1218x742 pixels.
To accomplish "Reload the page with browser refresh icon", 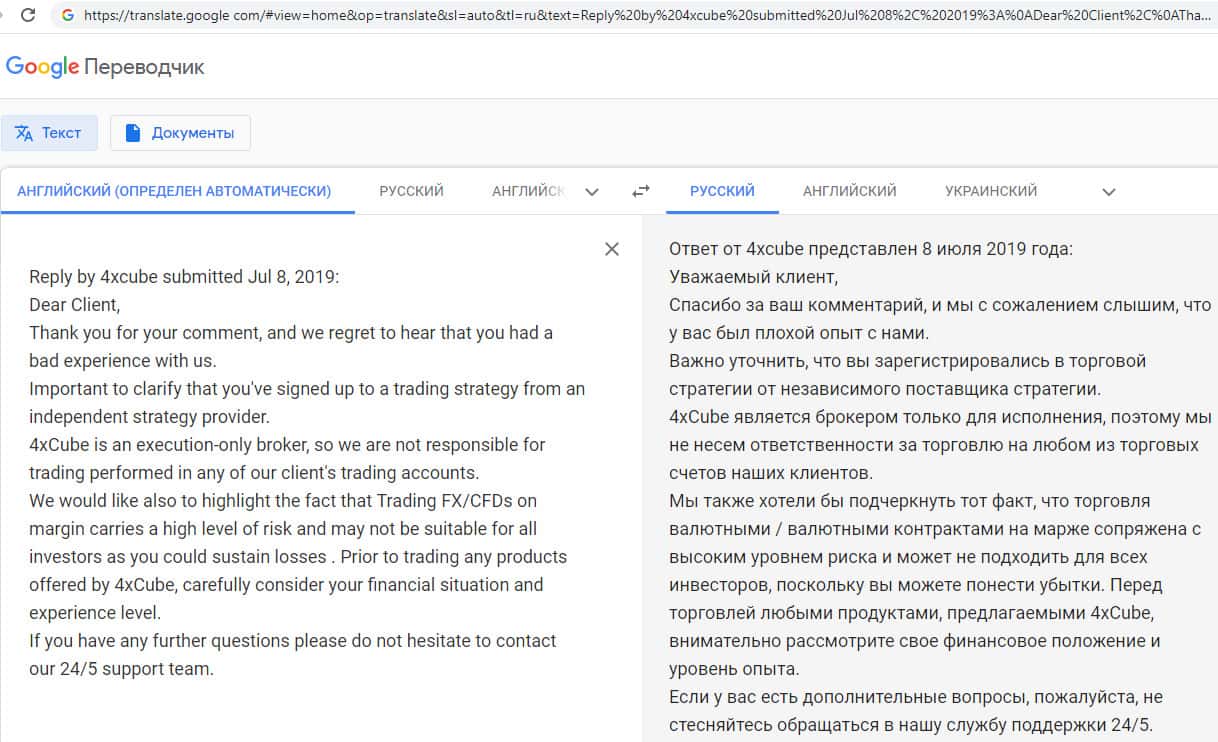I will coord(28,15).
